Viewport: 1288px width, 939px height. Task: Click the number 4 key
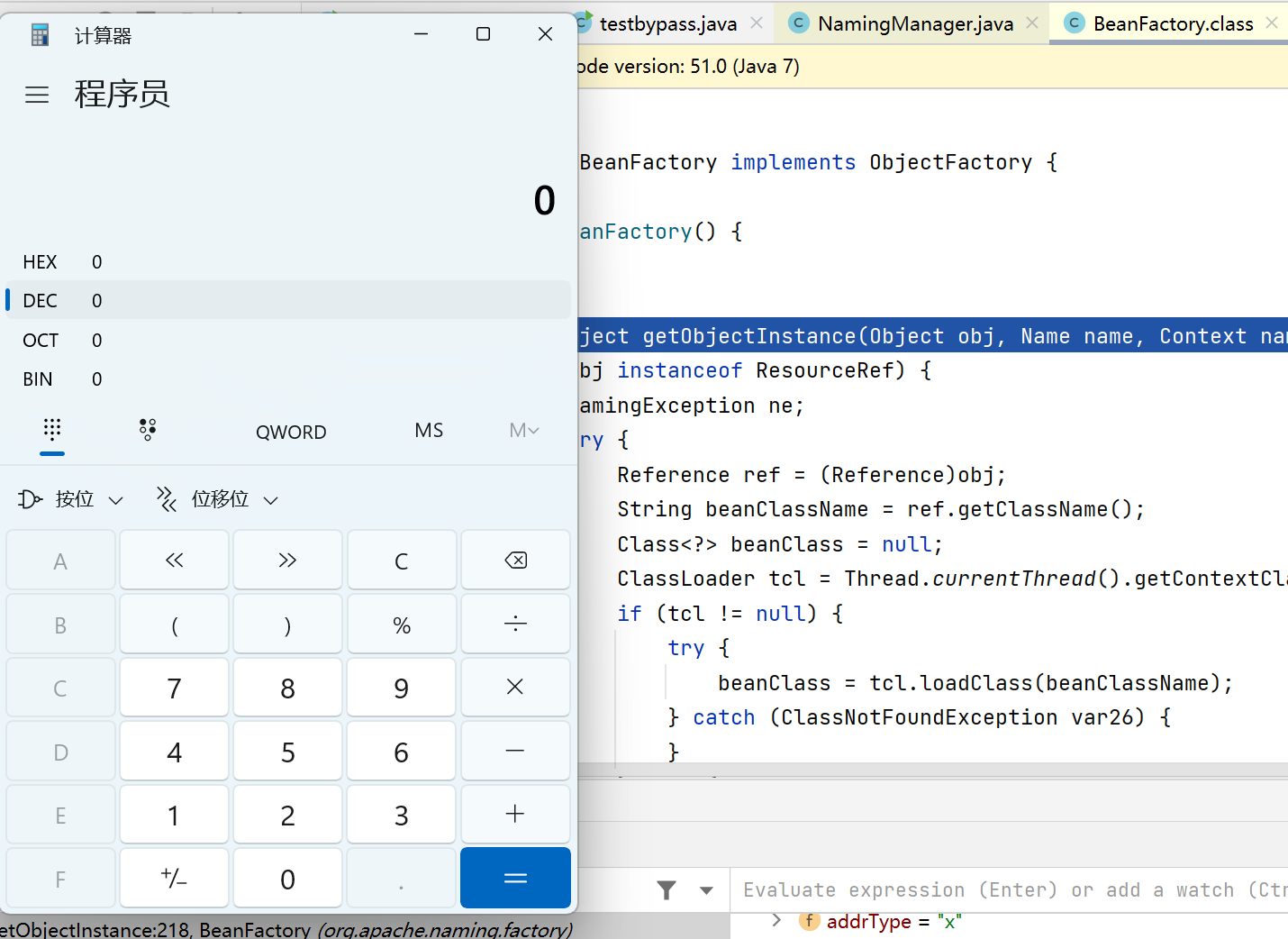[174, 751]
